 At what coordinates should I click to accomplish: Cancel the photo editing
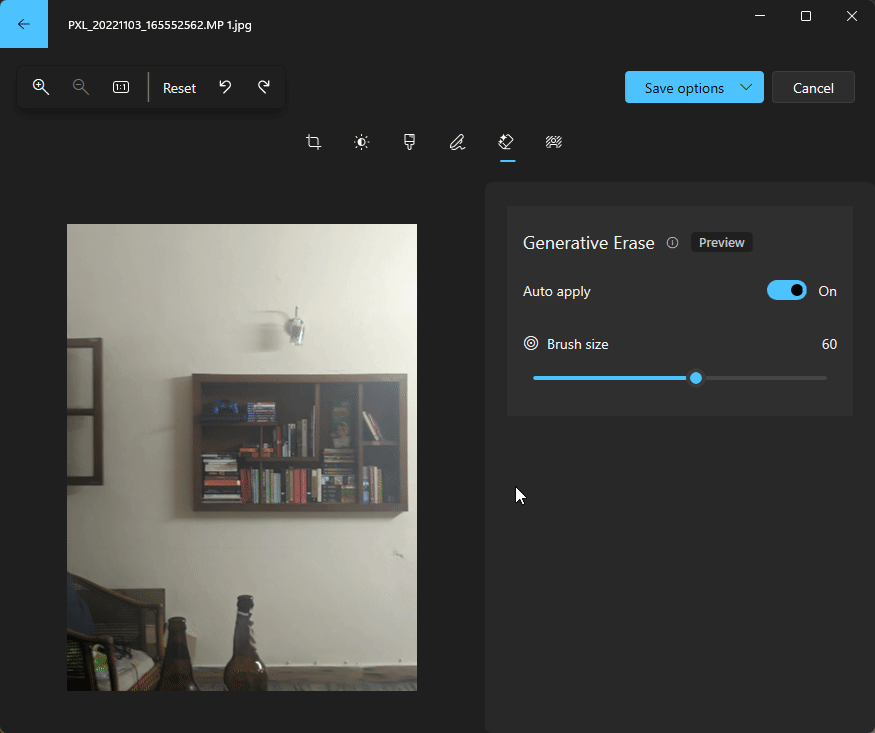(813, 88)
